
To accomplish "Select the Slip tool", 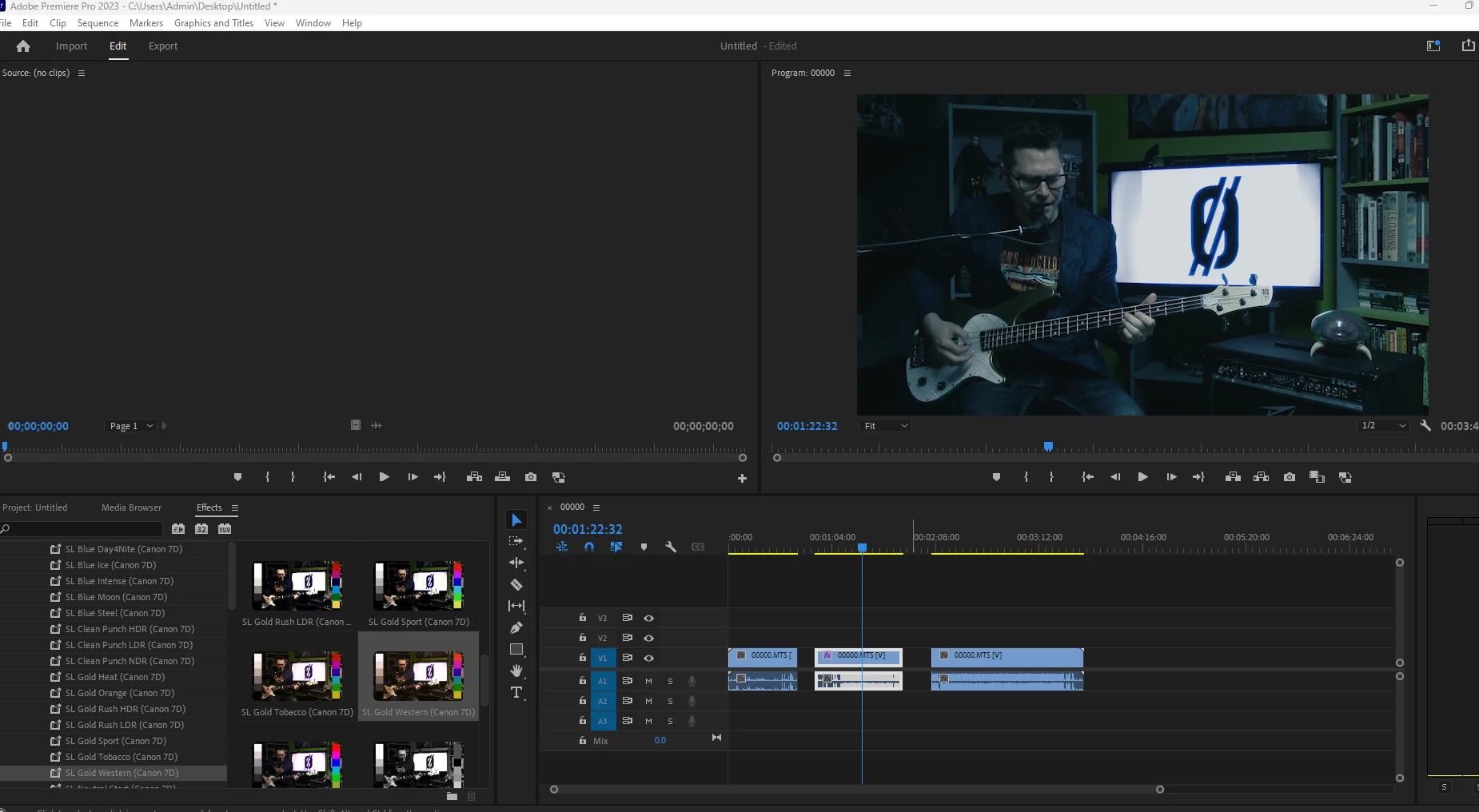I will click(516, 606).
